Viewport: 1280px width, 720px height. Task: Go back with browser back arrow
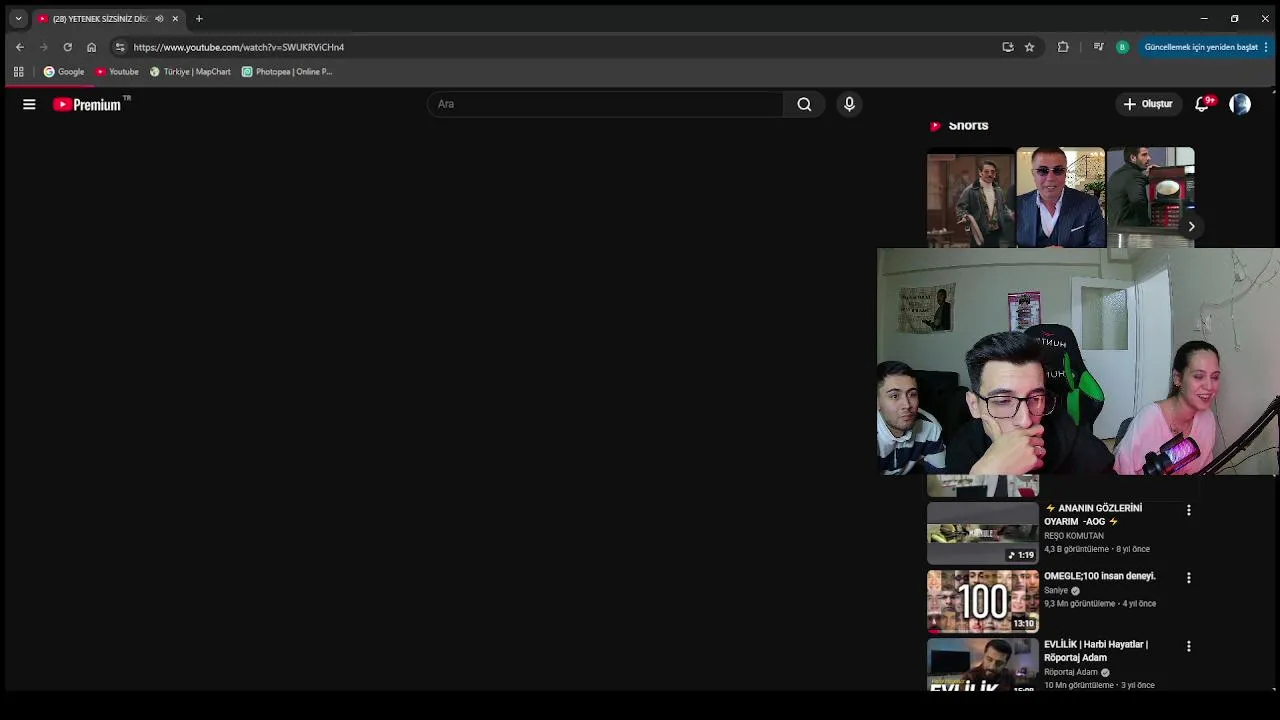click(x=19, y=47)
